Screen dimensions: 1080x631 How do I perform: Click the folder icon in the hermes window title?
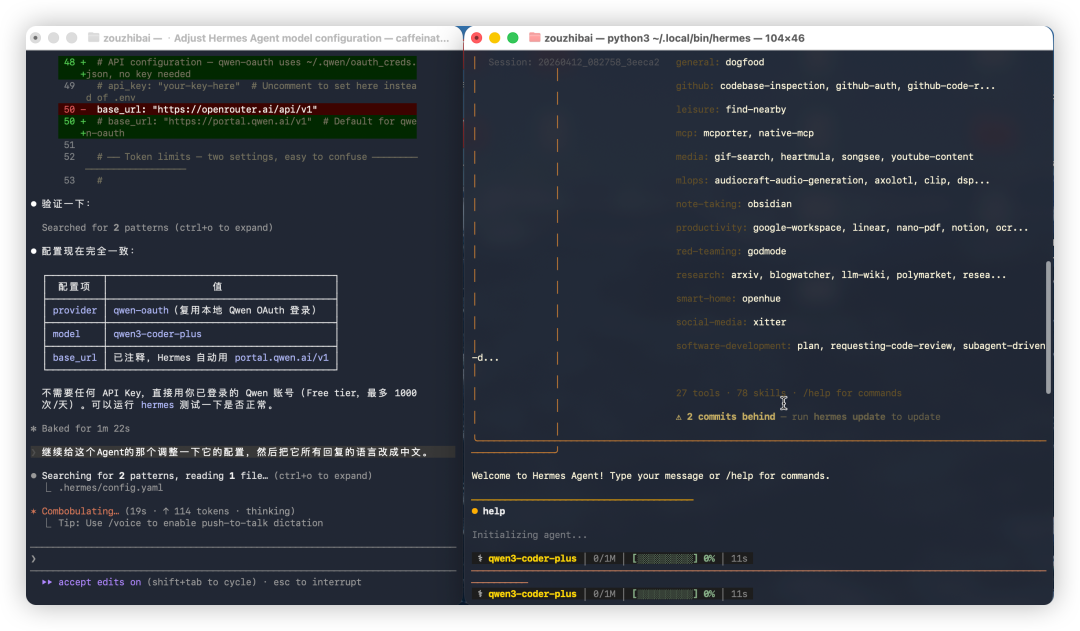[x=535, y=38]
